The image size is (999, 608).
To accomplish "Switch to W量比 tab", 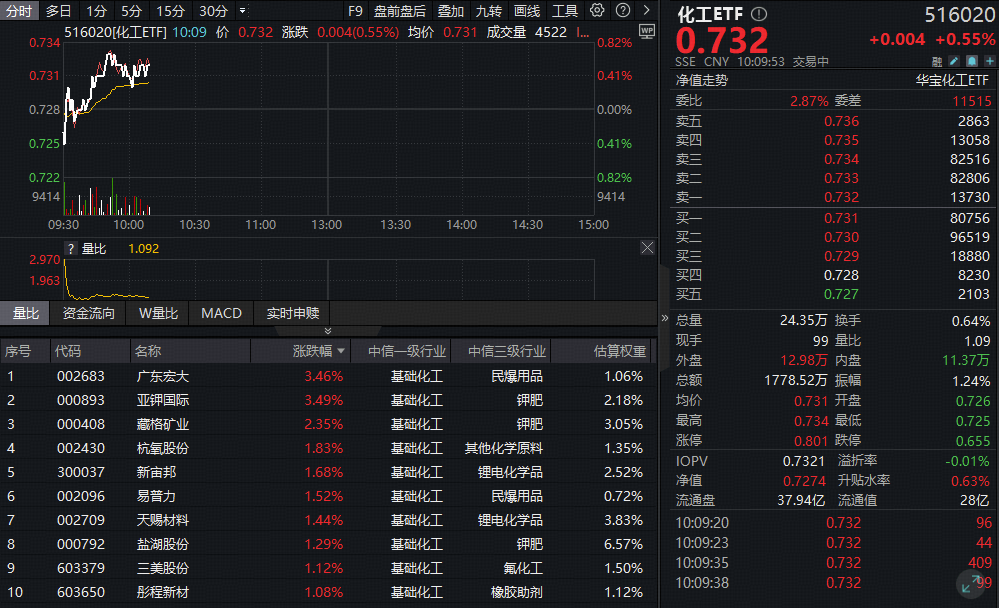I will [x=158, y=313].
